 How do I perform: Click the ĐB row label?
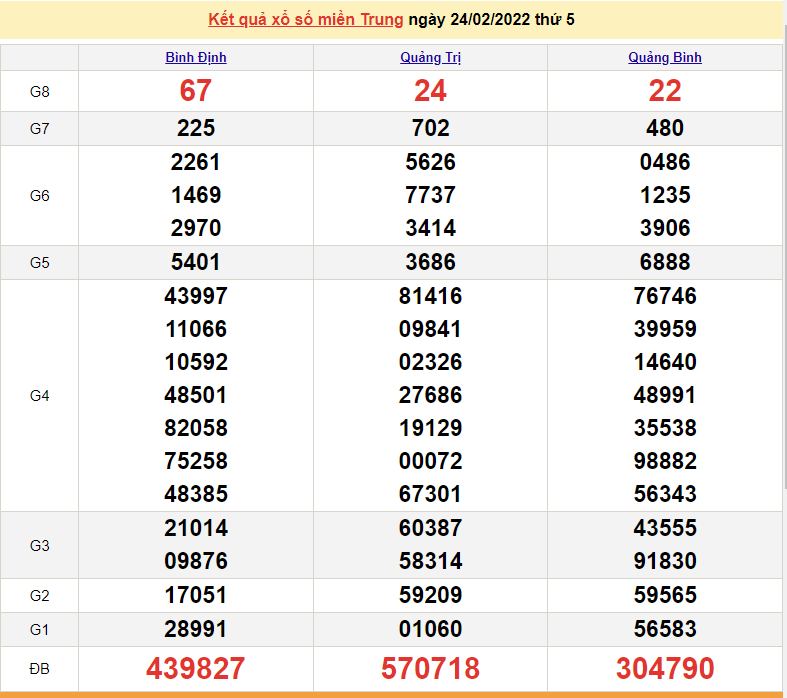[39, 668]
